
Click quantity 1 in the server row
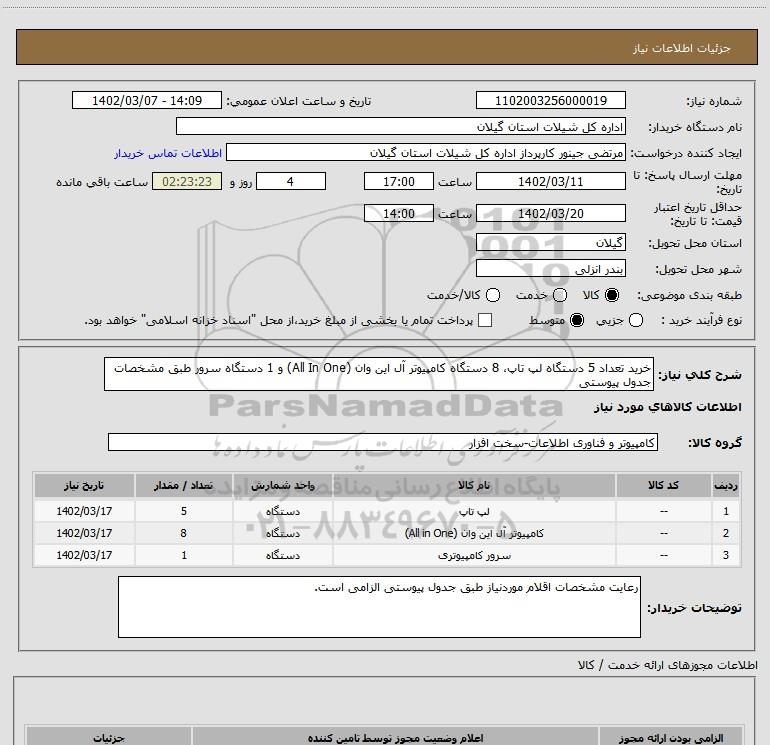click(183, 555)
